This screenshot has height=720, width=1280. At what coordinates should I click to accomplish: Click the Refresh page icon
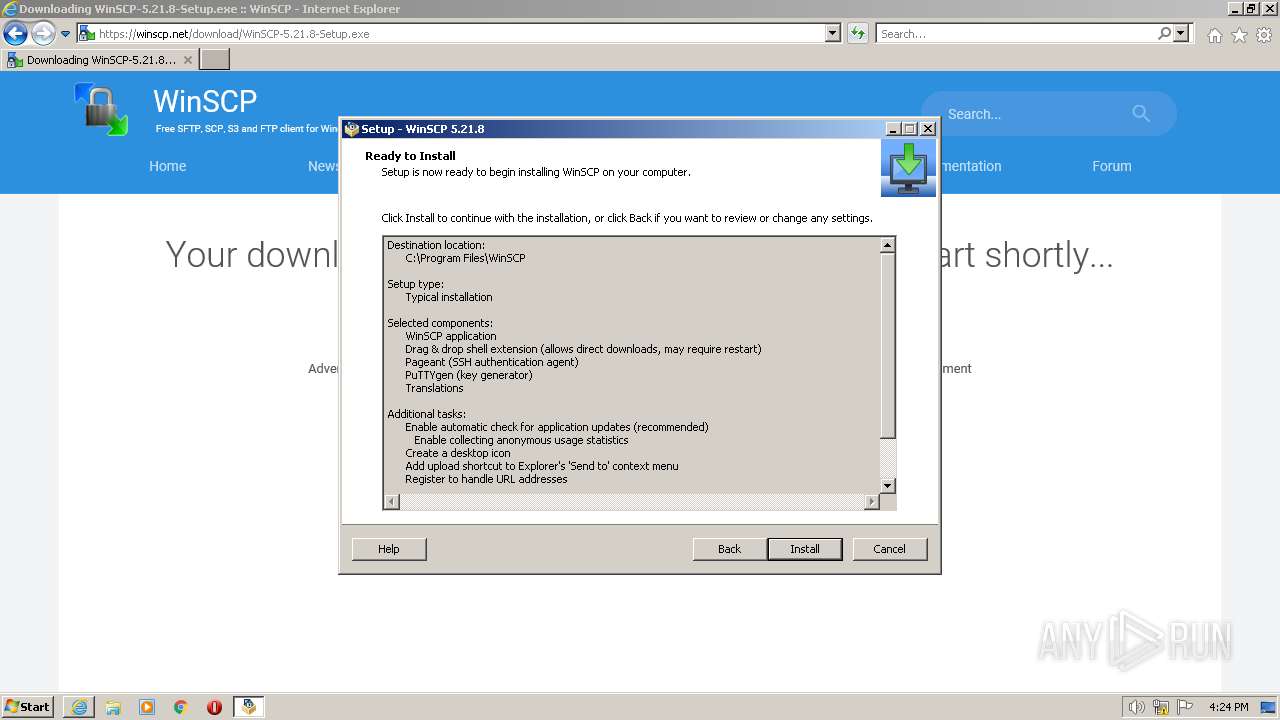[857, 34]
